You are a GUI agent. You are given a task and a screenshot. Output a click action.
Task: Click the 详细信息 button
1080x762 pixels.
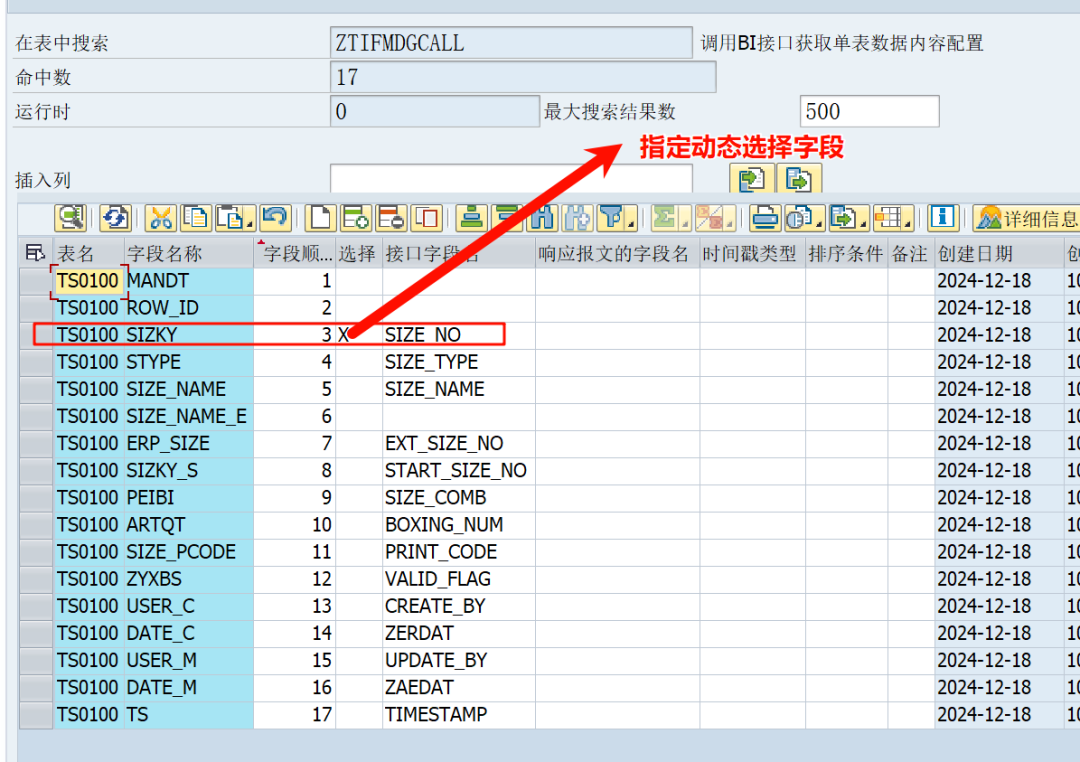click(1026, 218)
